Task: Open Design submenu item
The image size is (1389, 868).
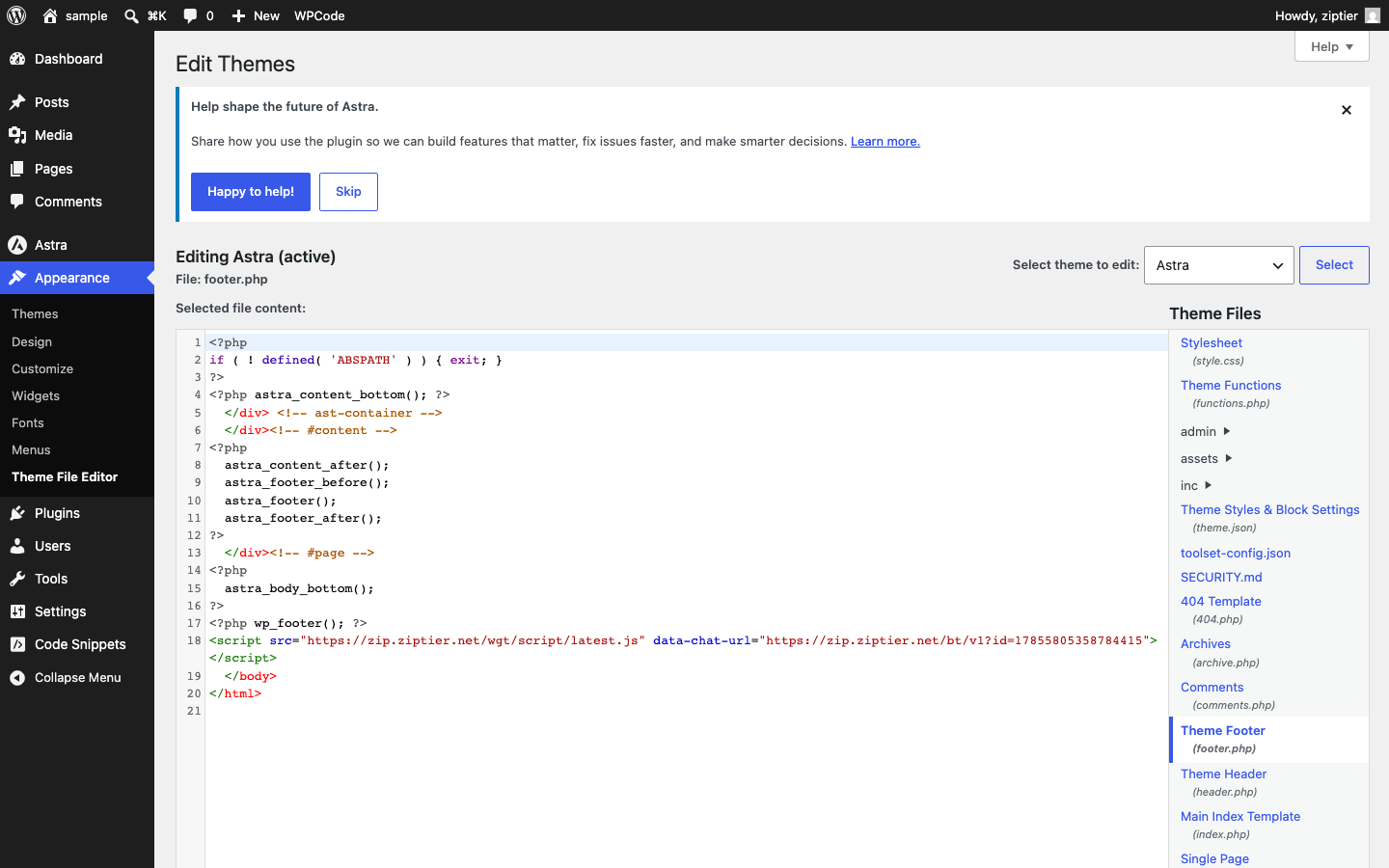Action: (32, 341)
